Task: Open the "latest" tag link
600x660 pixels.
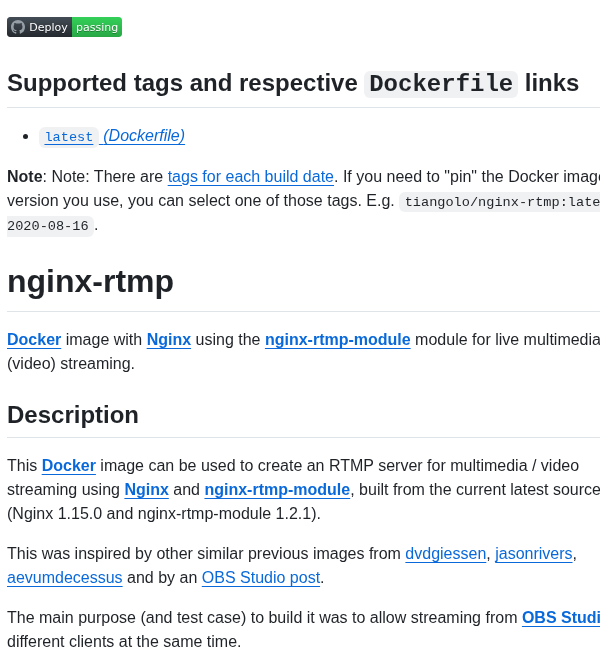Action: click(69, 137)
